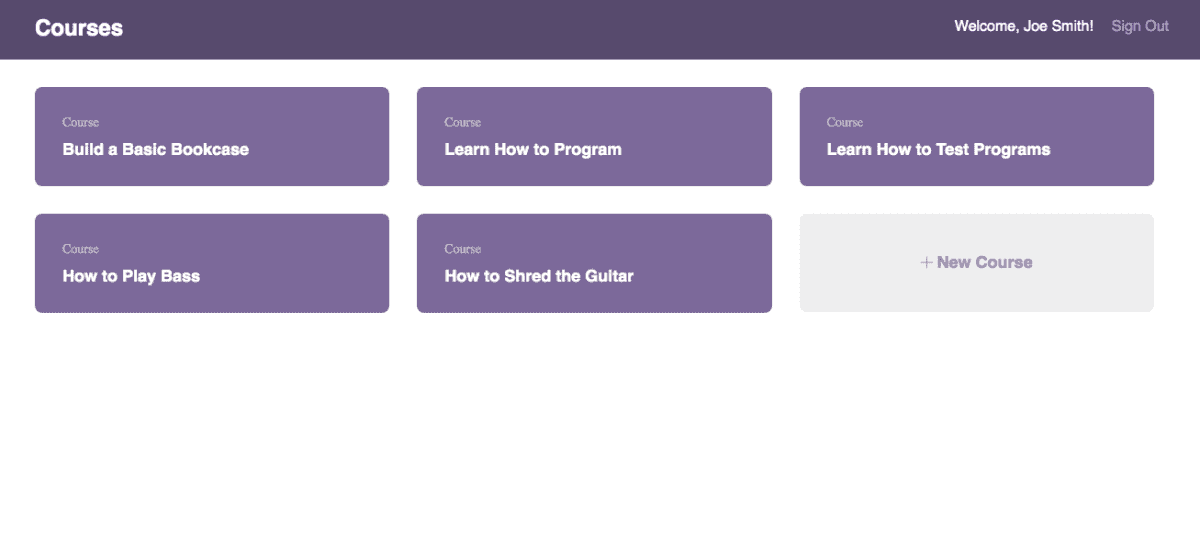Click the Course label above How to Play Bass

click(x=81, y=249)
